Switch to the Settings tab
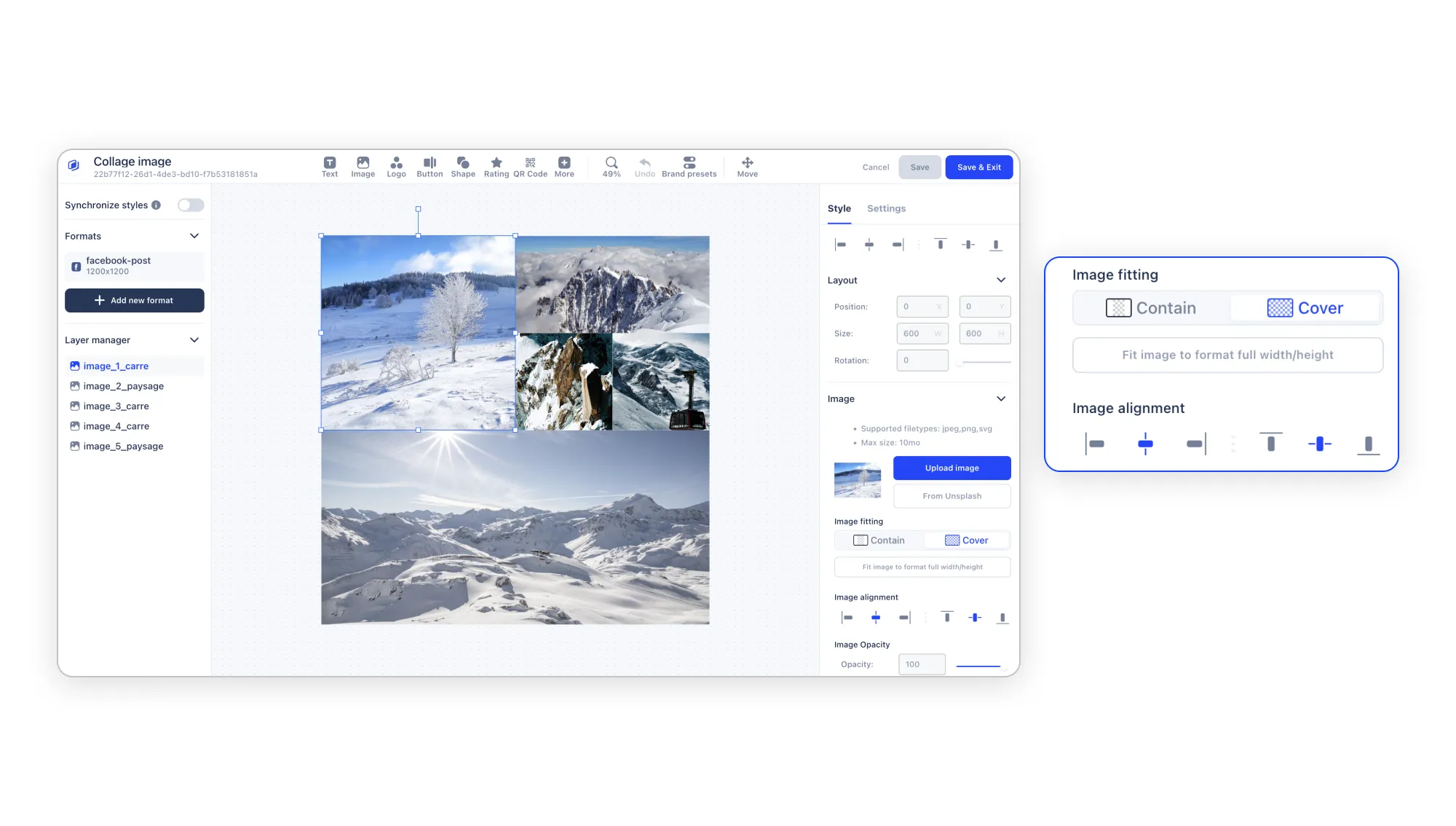This screenshot has height=826, width=1456. (886, 208)
